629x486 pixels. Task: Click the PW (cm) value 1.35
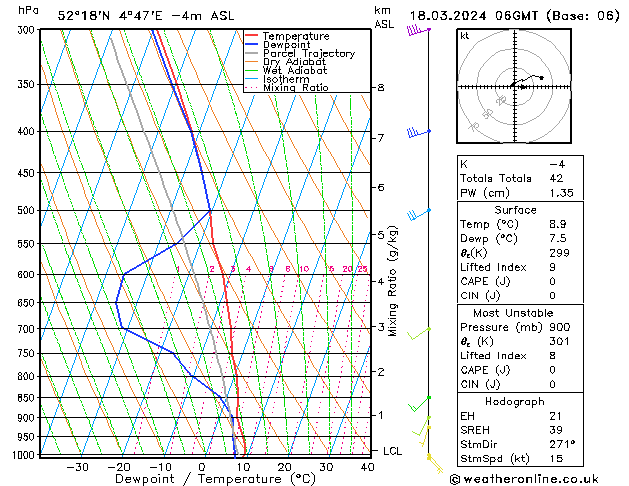(x=562, y=193)
